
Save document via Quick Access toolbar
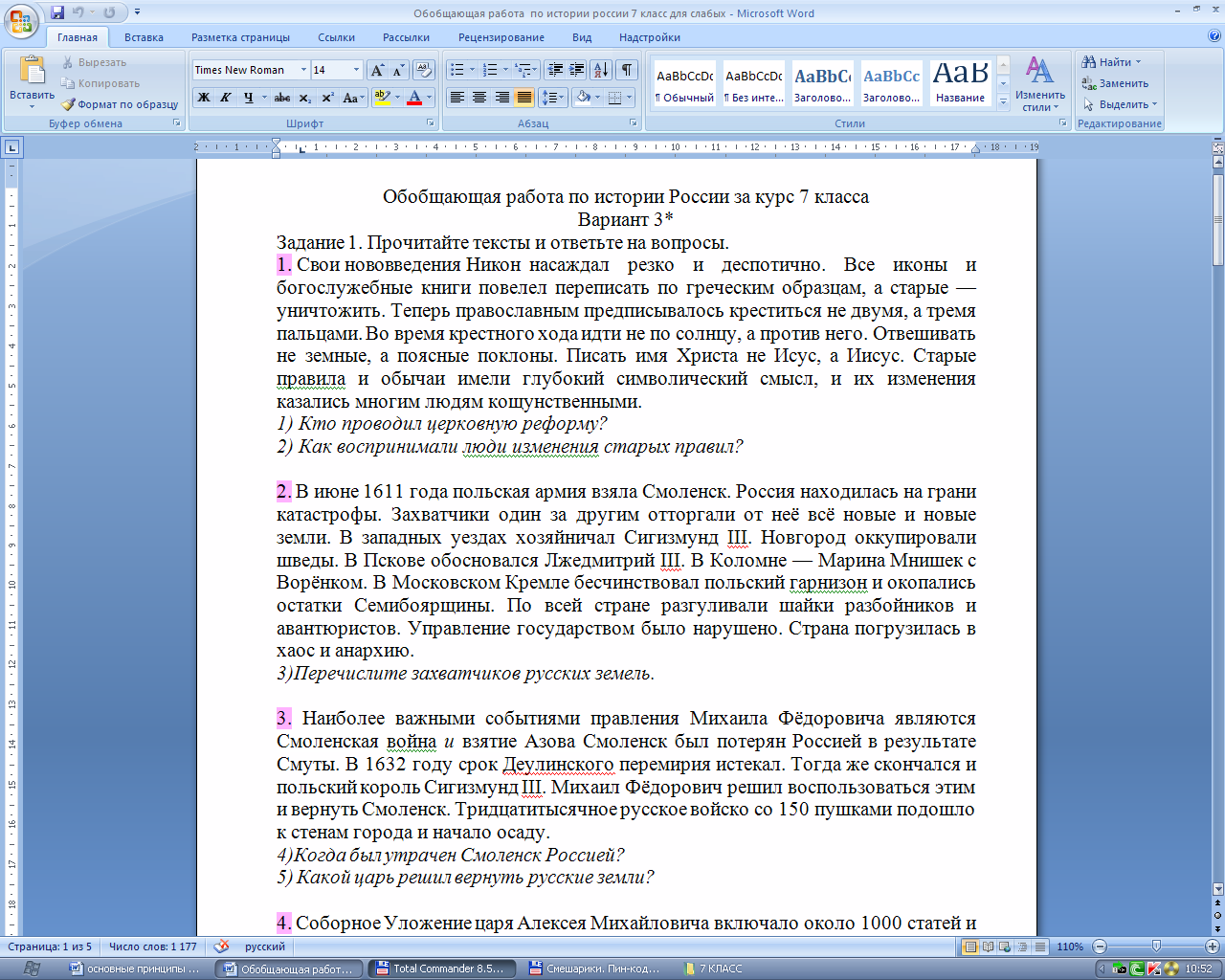57,12
